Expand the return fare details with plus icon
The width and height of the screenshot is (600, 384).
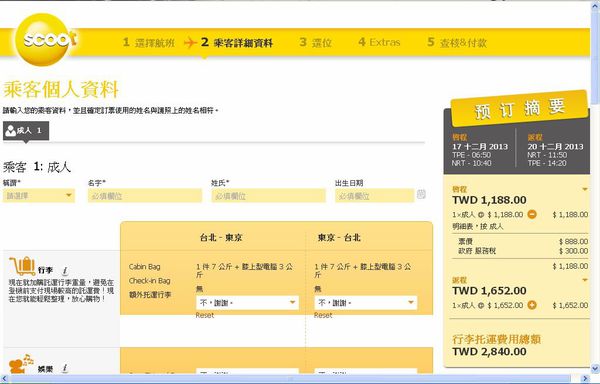pyautogui.click(x=532, y=305)
